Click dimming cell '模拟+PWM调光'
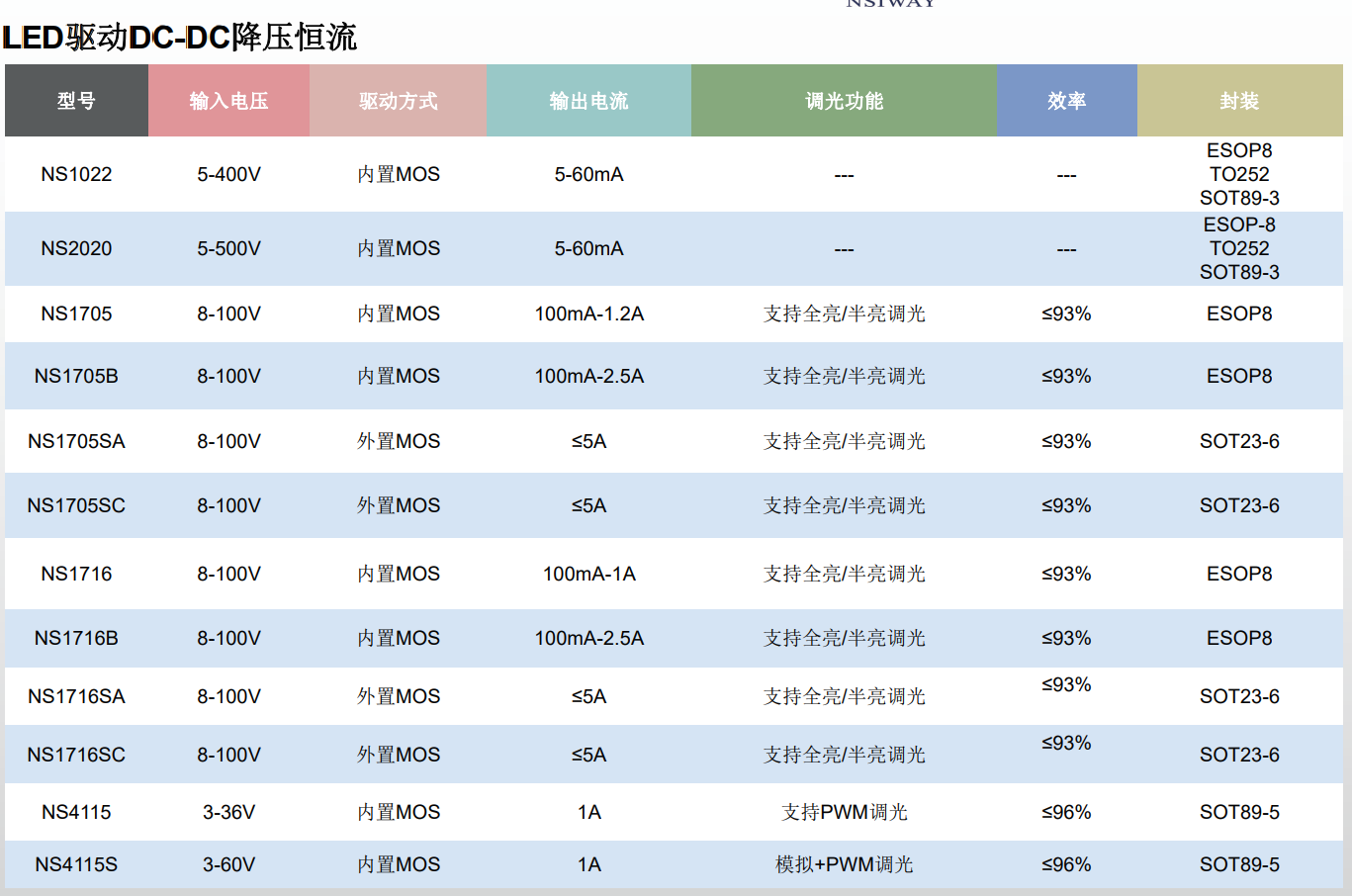 click(844, 864)
